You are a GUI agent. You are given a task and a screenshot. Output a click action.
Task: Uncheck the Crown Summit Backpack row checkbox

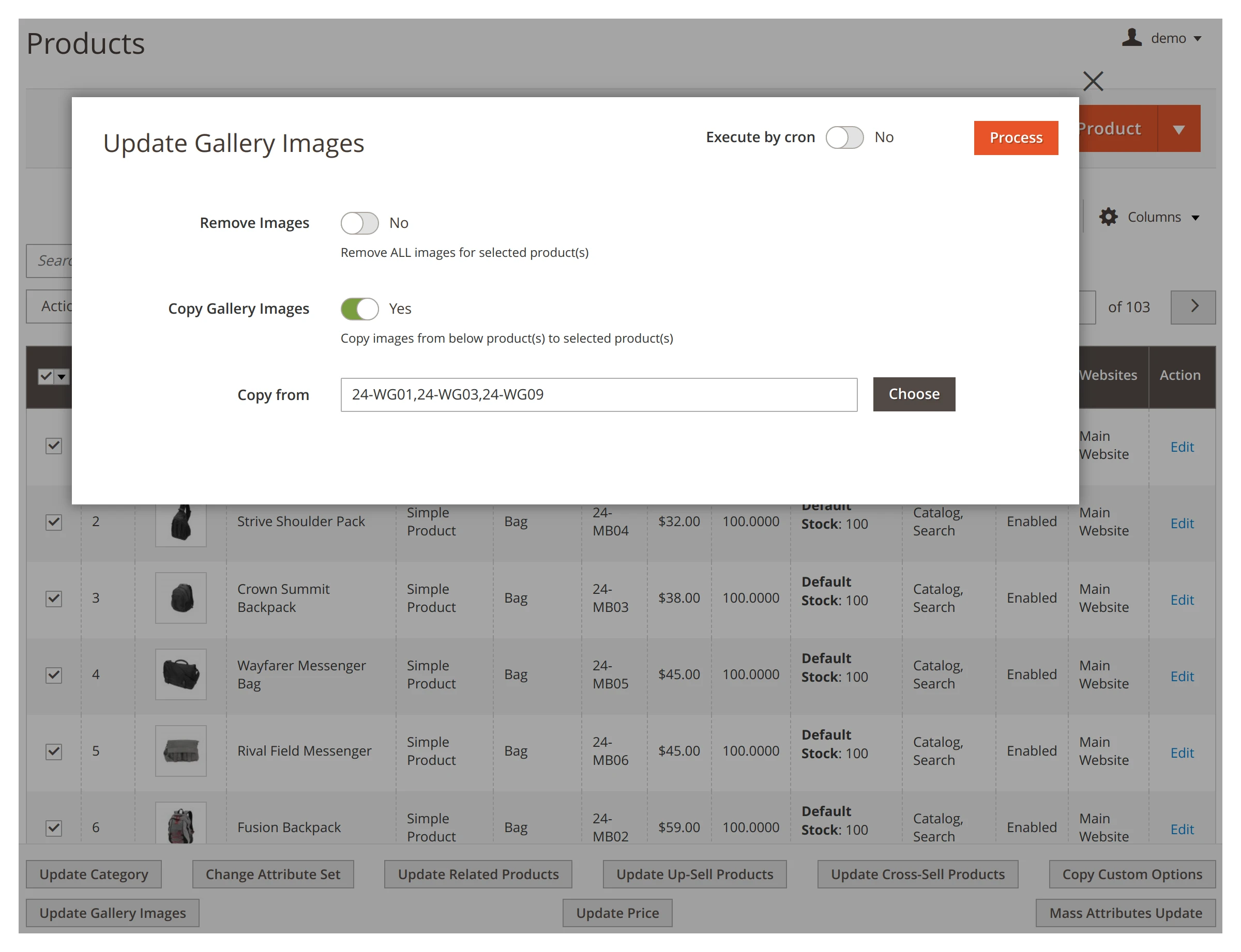pyautogui.click(x=53, y=598)
